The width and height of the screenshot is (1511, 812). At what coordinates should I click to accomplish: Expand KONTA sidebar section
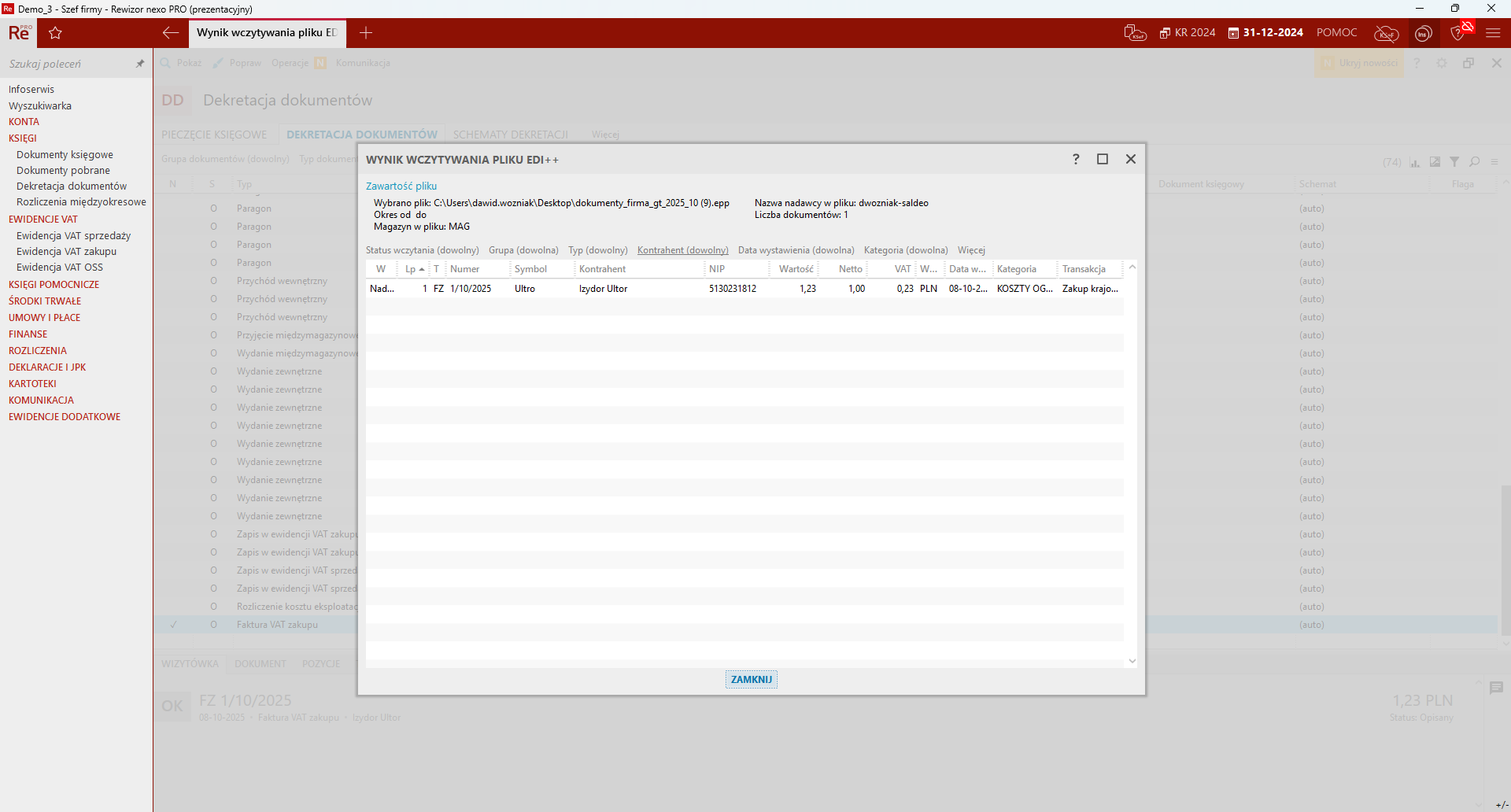[x=24, y=122]
